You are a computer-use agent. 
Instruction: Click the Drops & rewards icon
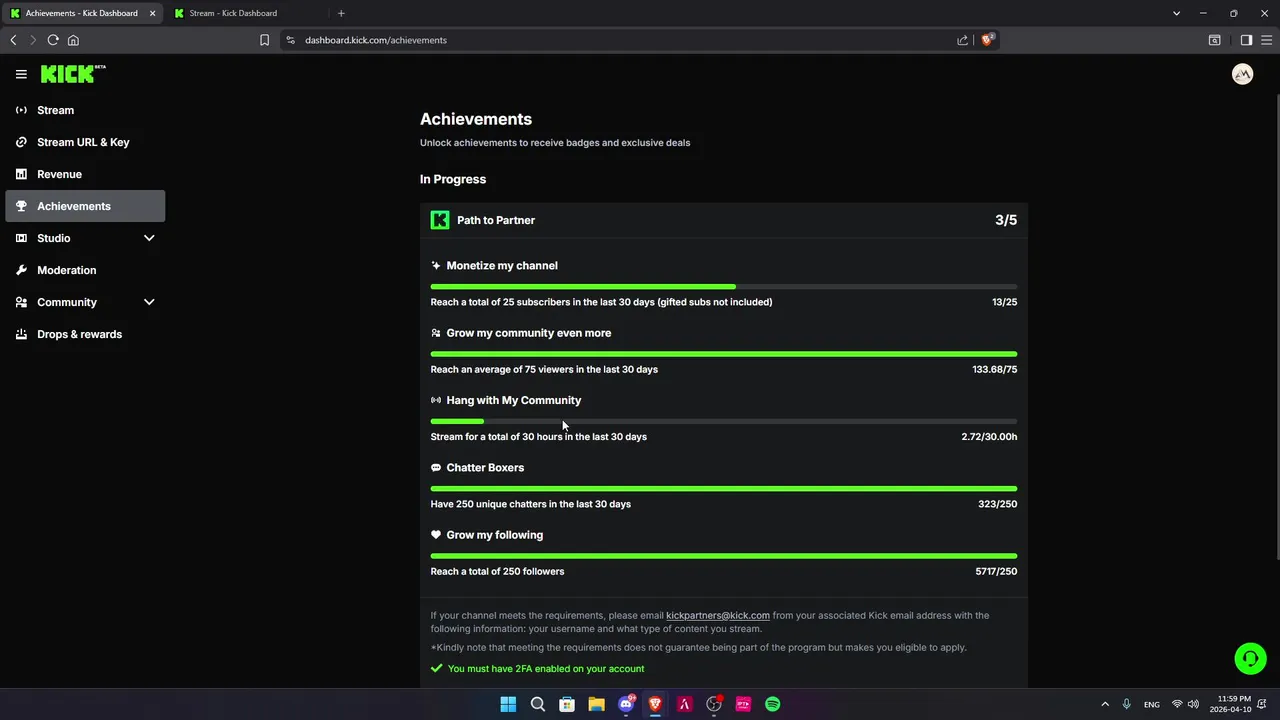[21, 334]
